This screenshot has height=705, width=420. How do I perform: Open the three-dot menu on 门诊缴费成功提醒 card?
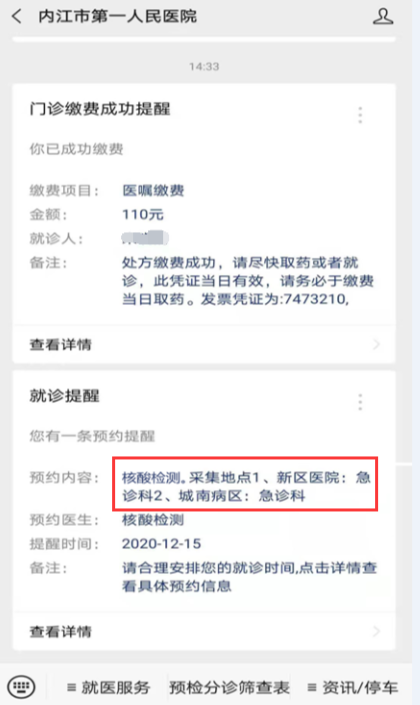tap(360, 115)
